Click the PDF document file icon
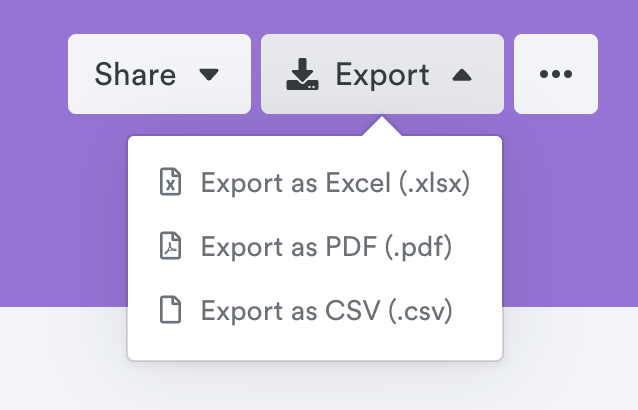The height and width of the screenshot is (410, 638). pos(170,246)
